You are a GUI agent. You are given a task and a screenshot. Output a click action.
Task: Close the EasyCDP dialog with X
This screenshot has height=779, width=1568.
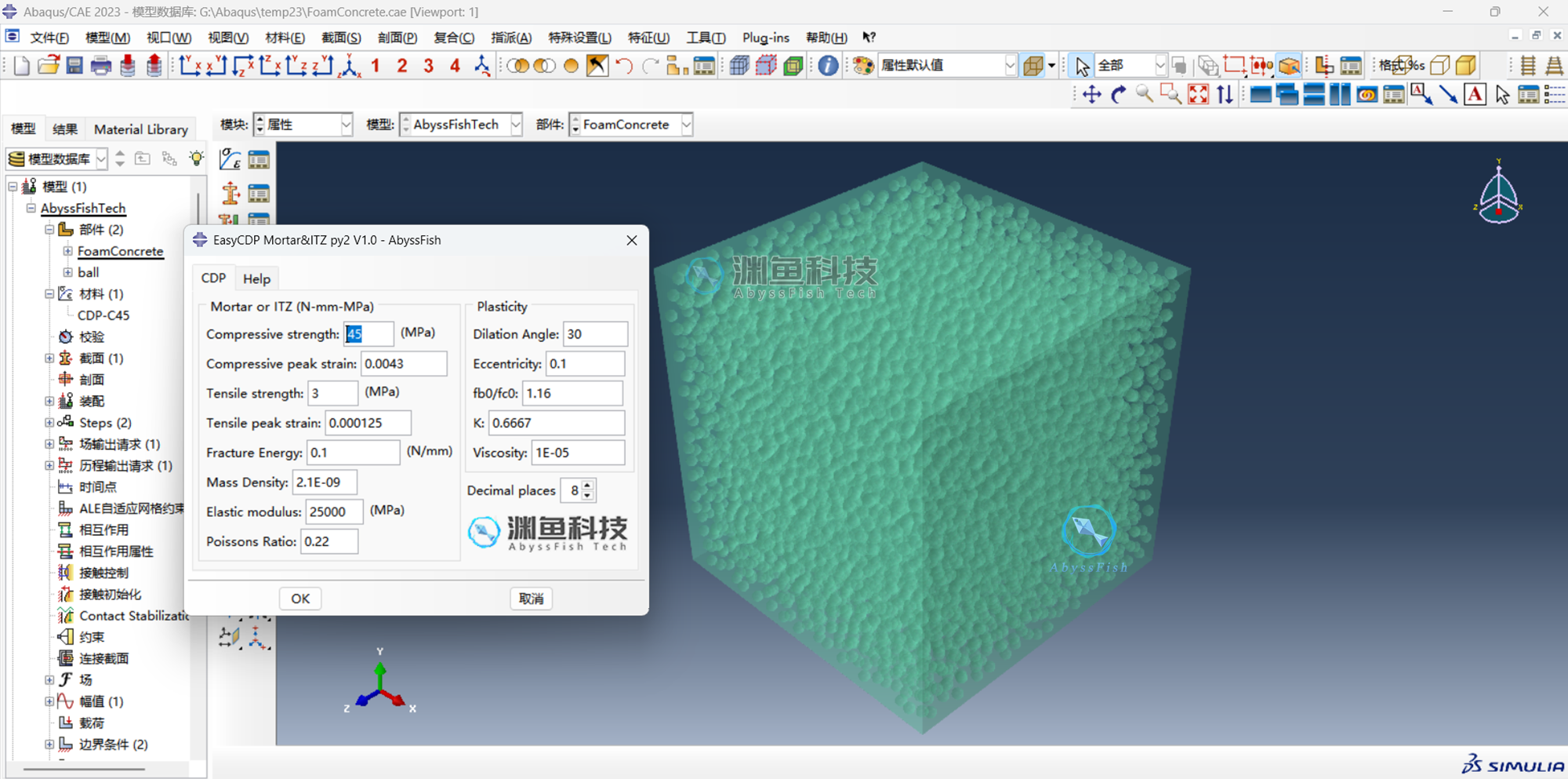[632, 240]
